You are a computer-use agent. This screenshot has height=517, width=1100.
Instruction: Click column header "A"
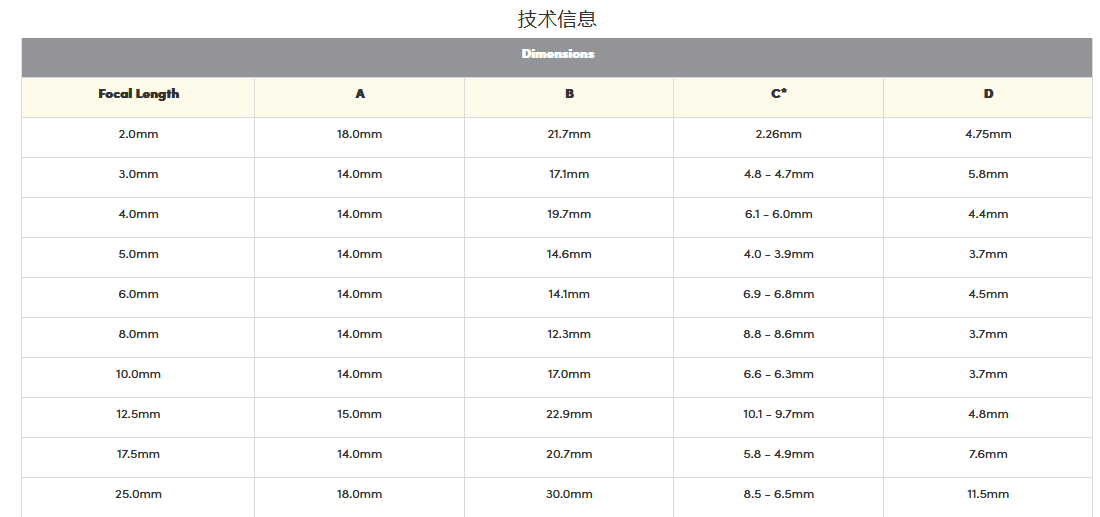click(359, 94)
